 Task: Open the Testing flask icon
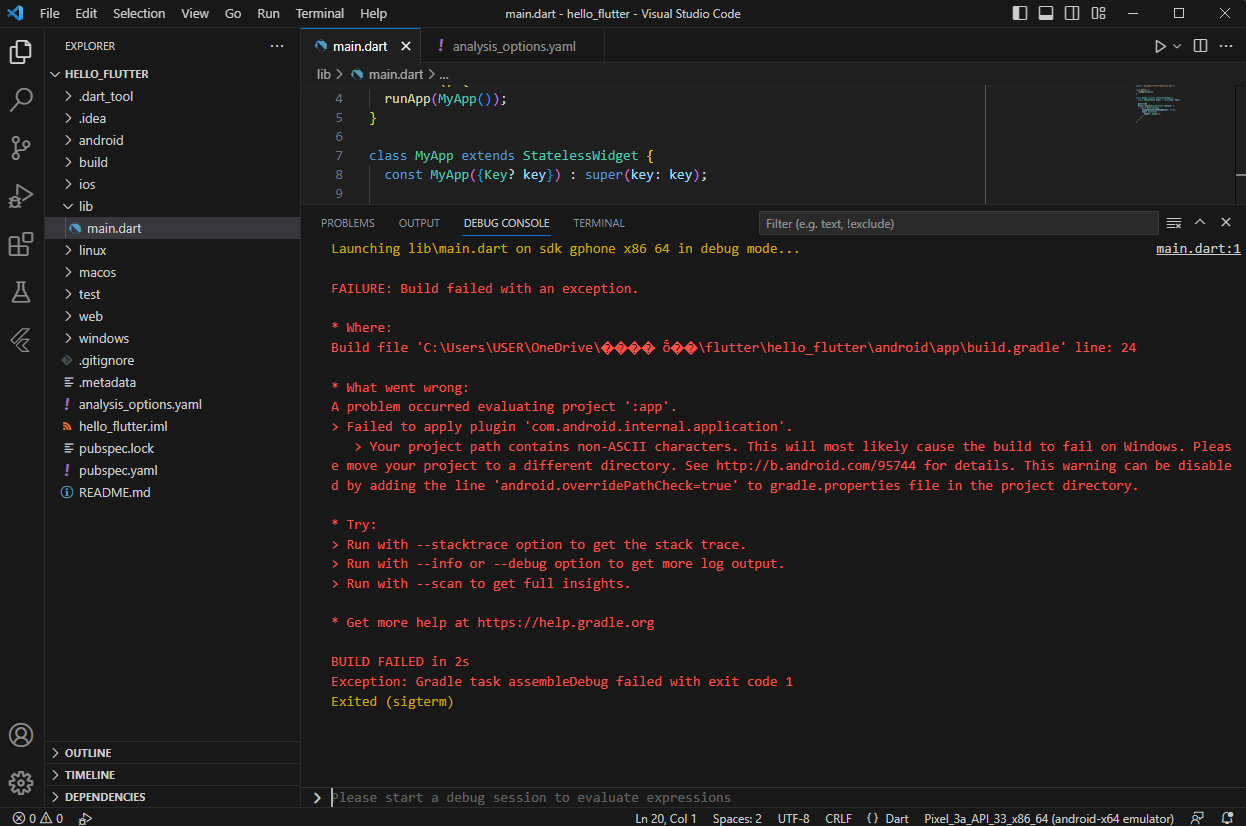coord(21,292)
